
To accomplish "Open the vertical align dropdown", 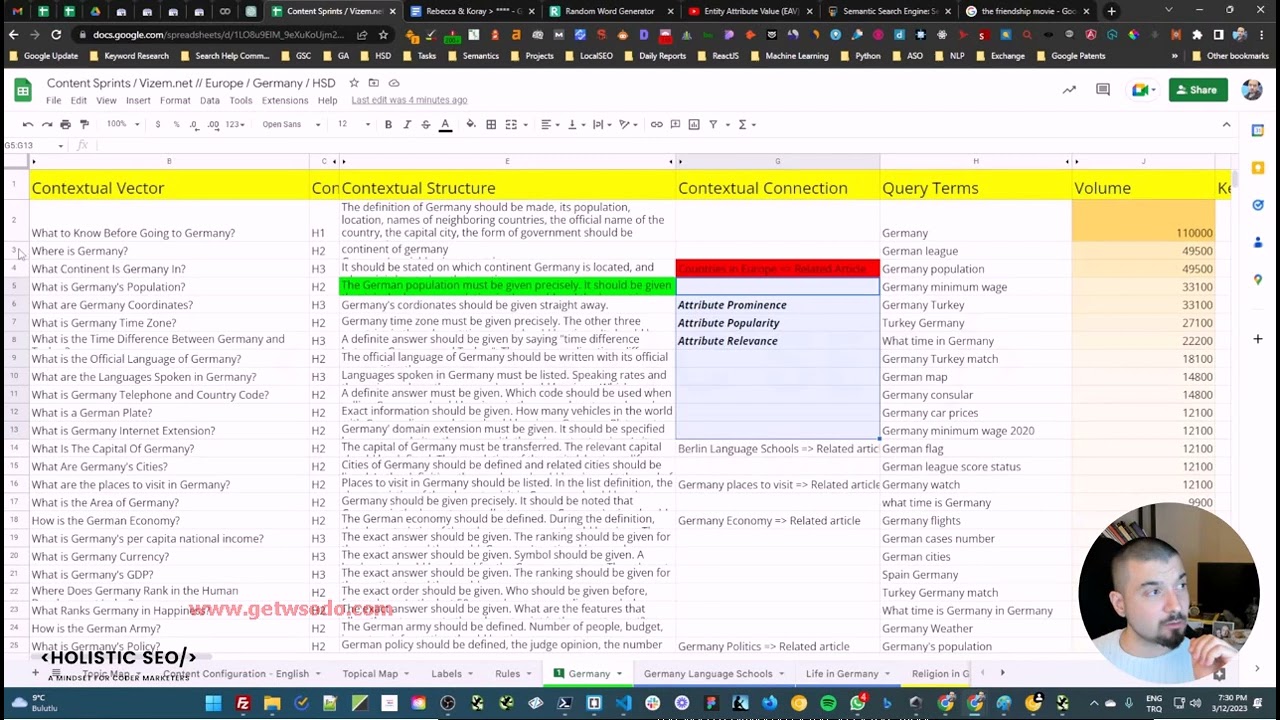I will [576, 124].
